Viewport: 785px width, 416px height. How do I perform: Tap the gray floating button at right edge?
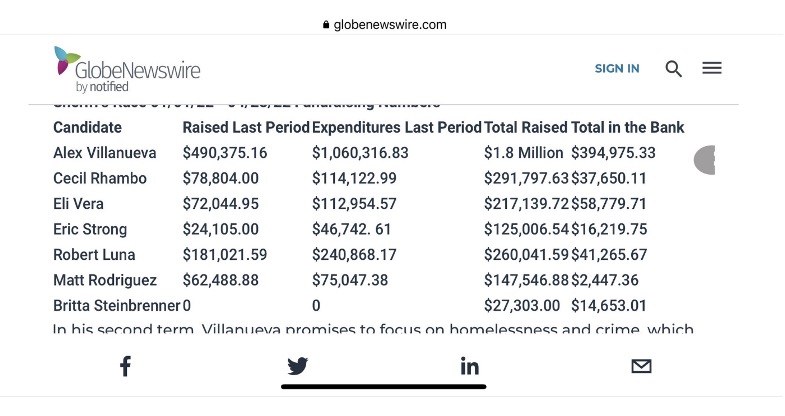coord(705,160)
